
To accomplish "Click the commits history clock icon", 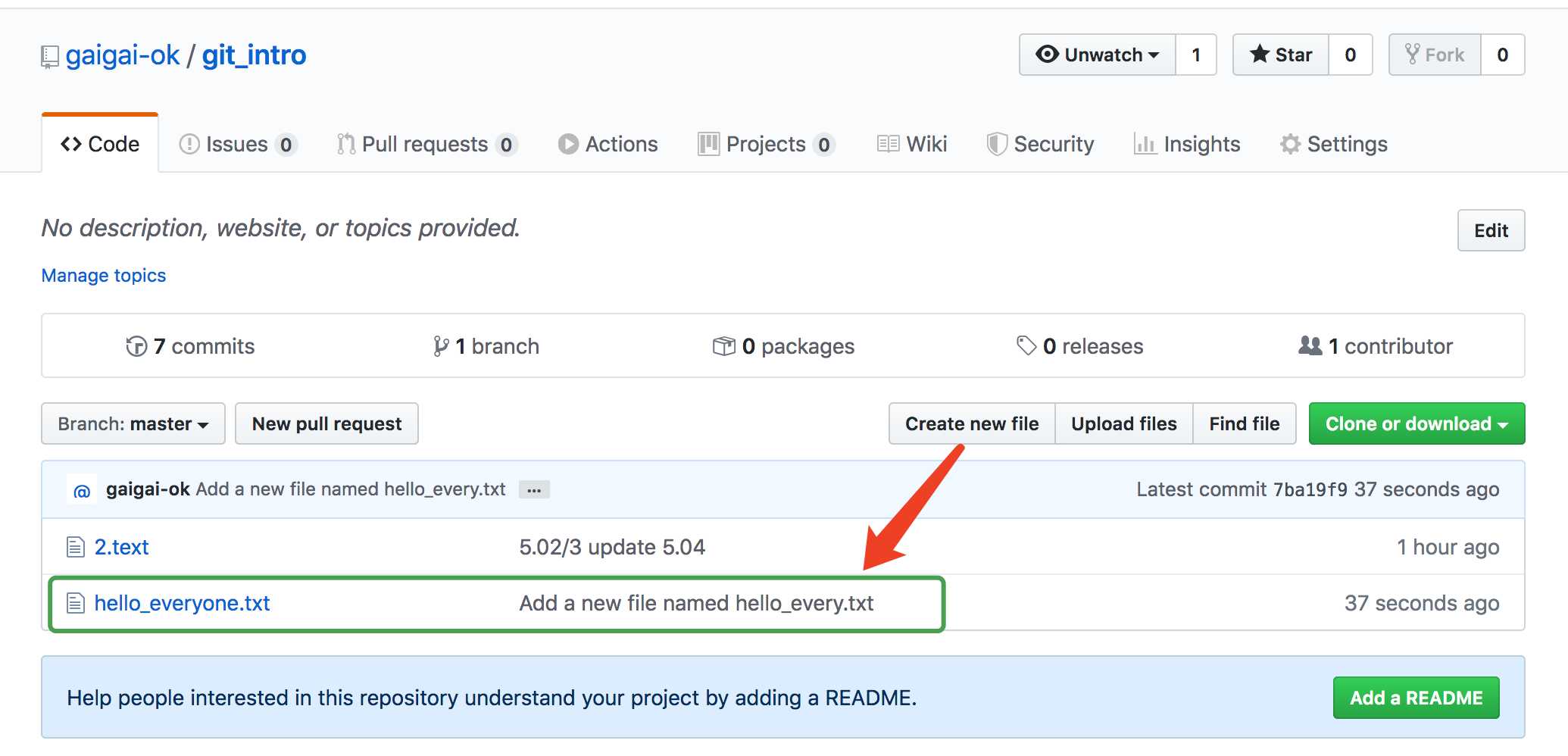I will (136, 346).
